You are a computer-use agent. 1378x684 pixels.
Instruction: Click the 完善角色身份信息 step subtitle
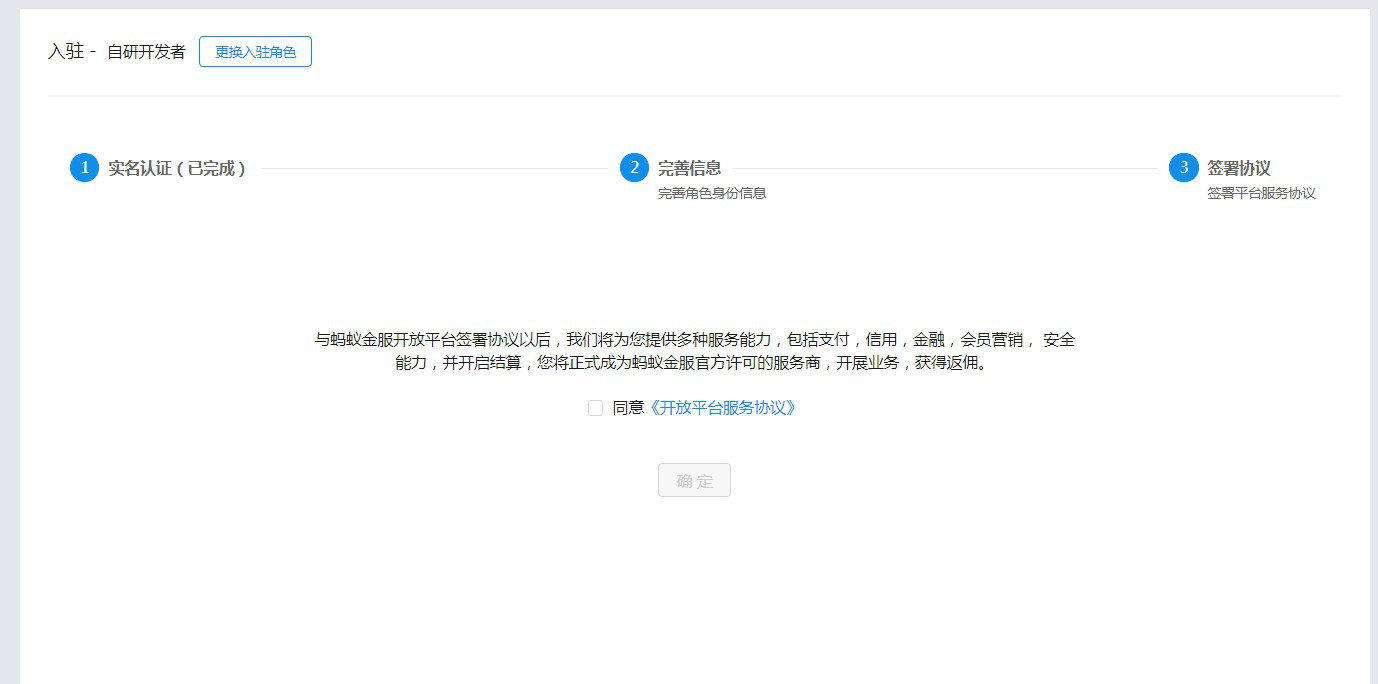pyautogui.click(x=712, y=193)
